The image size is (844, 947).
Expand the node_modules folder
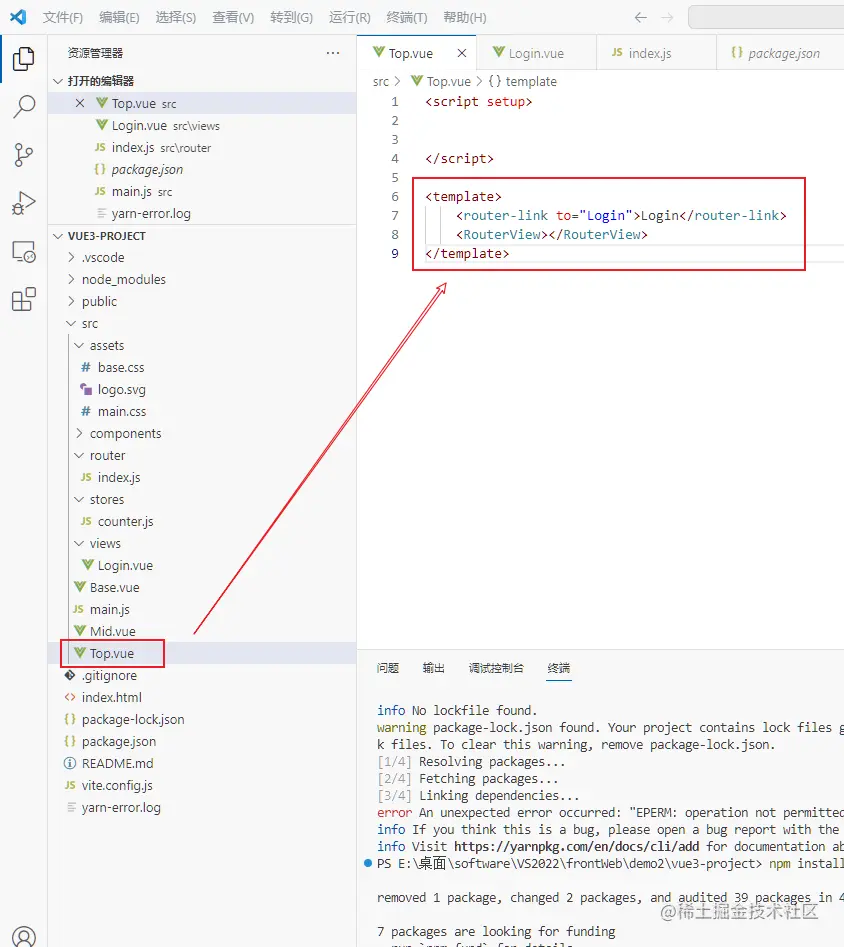(x=202, y=280)
